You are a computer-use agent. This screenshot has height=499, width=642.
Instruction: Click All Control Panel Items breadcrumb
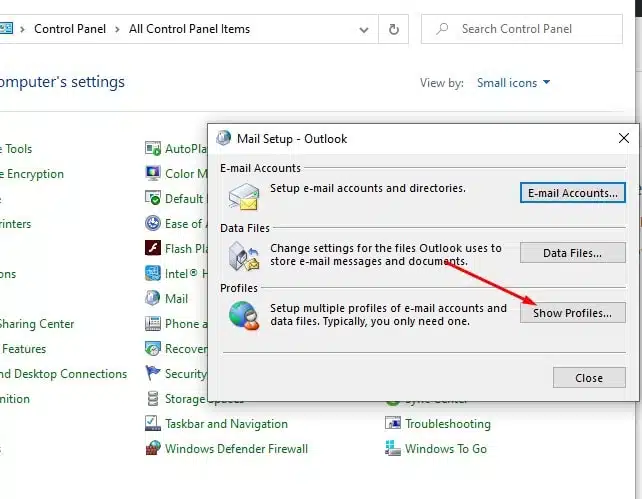(x=189, y=29)
